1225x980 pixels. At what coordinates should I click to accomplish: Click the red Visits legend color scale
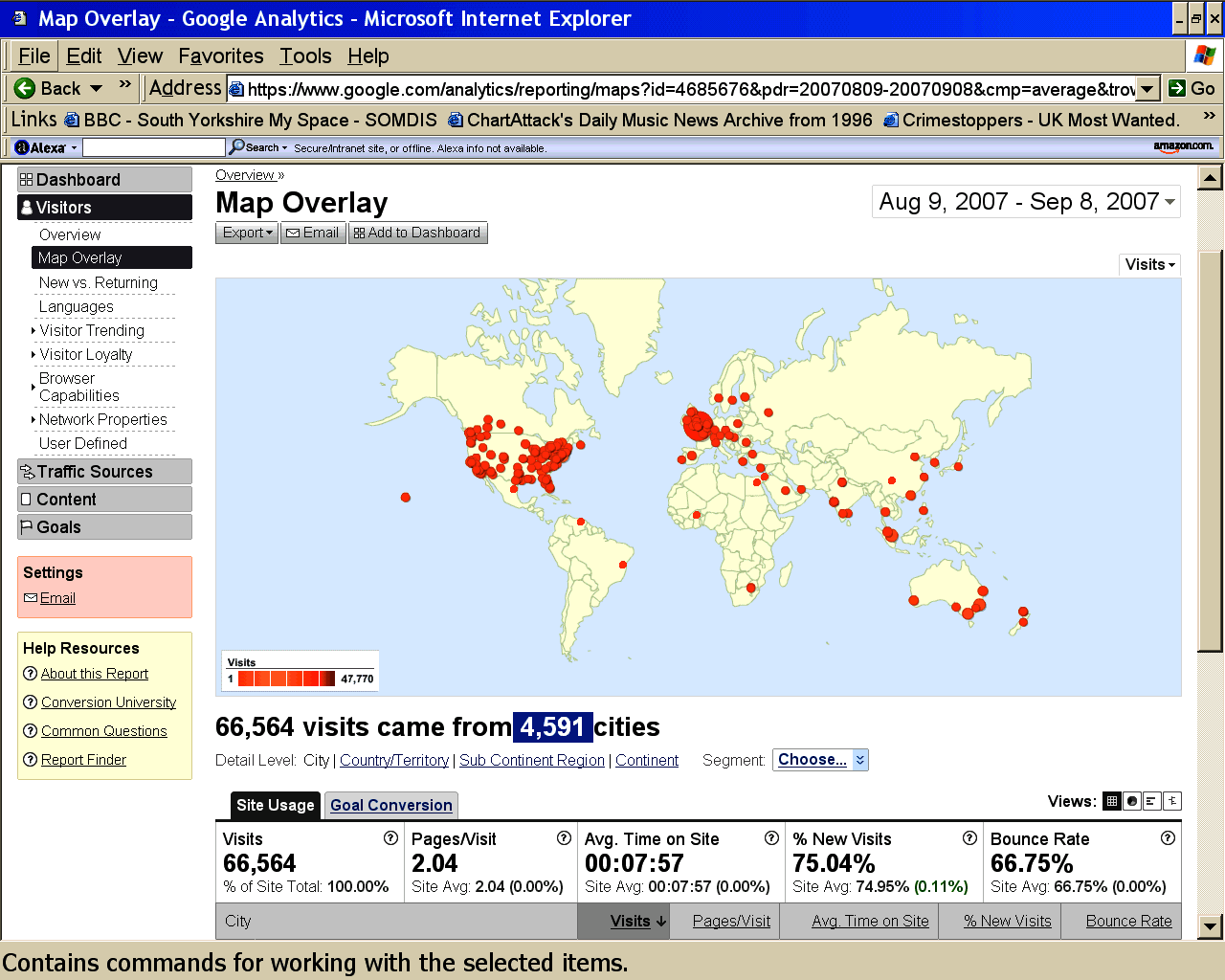click(x=286, y=679)
